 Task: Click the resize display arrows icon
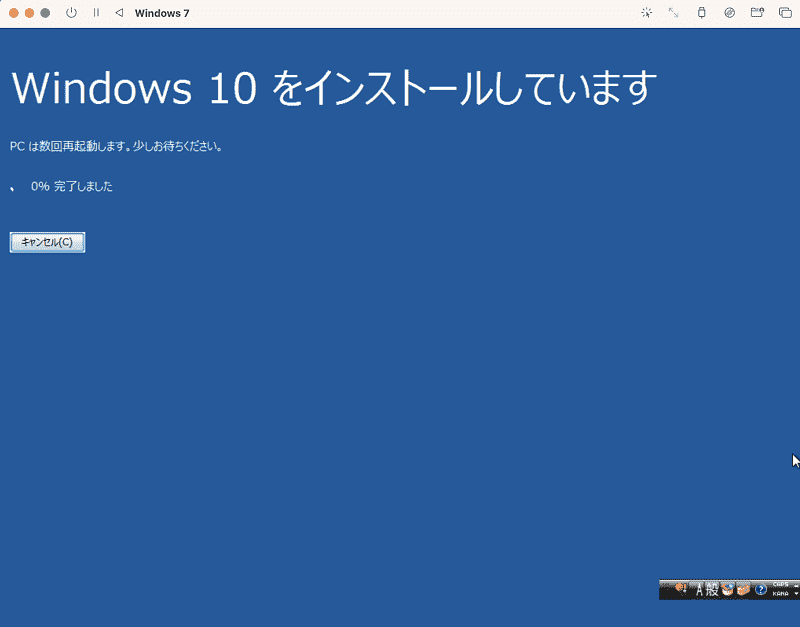coord(673,13)
